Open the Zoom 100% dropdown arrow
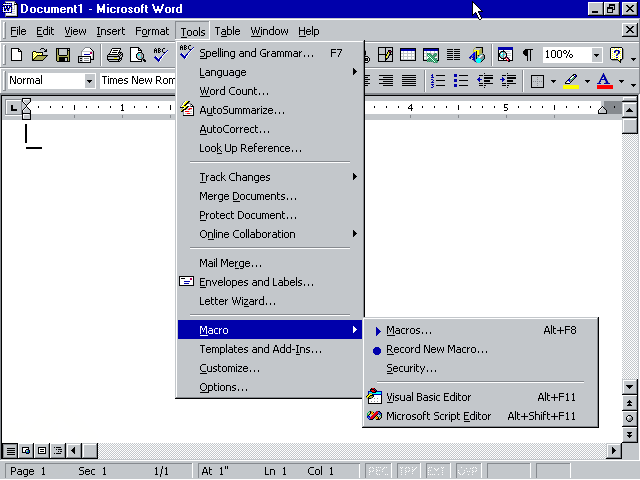The width and height of the screenshot is (640, 480). click(x=596, y=55)
